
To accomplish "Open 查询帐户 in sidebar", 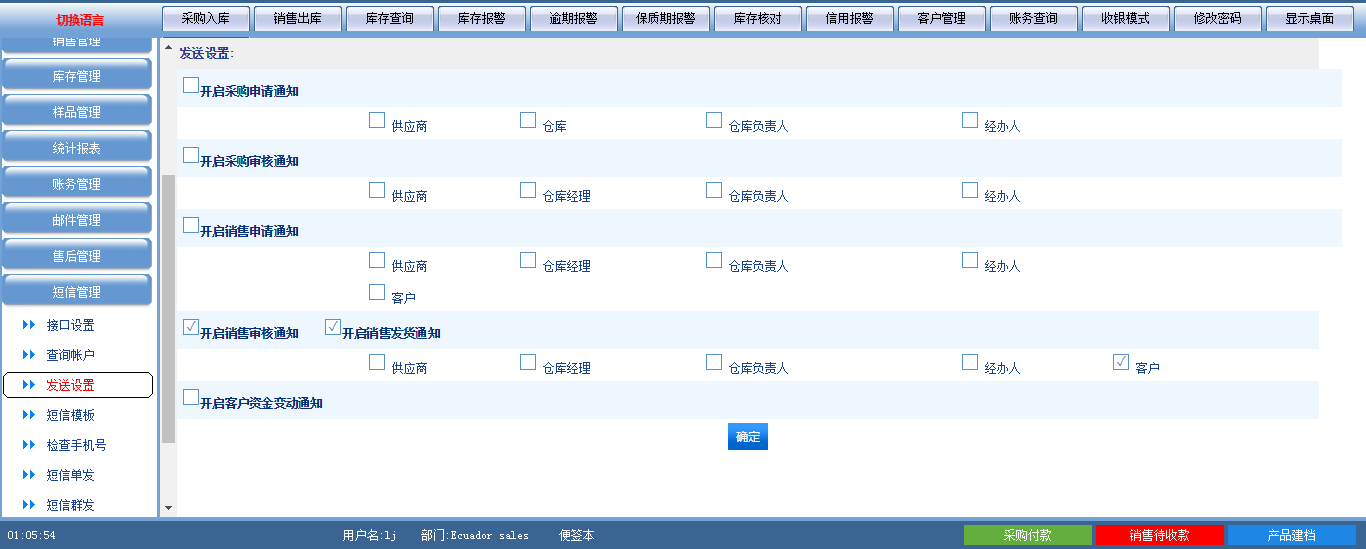I will [70, 355].
